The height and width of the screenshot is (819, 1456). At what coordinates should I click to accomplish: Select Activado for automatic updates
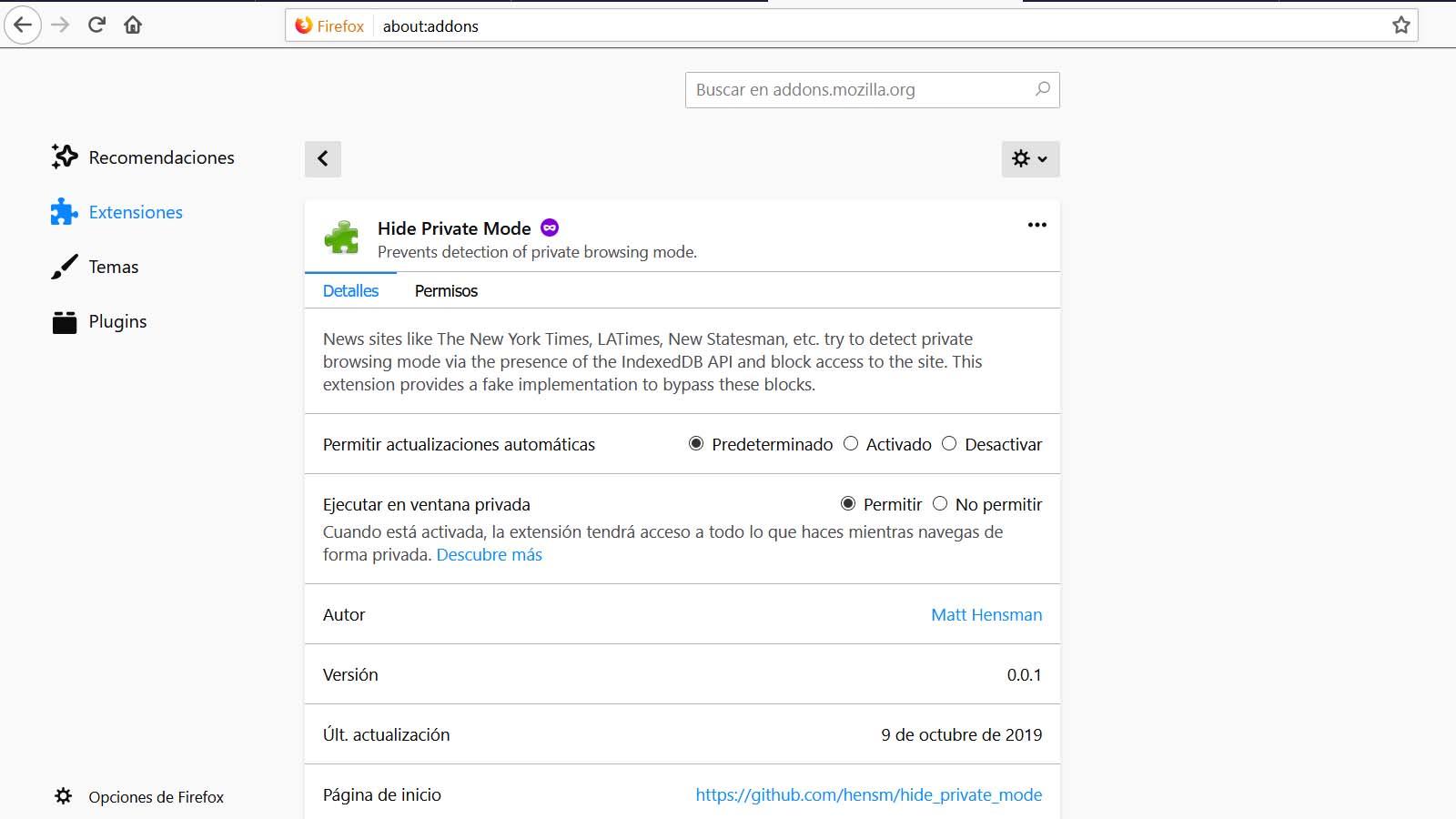(851, 444)
